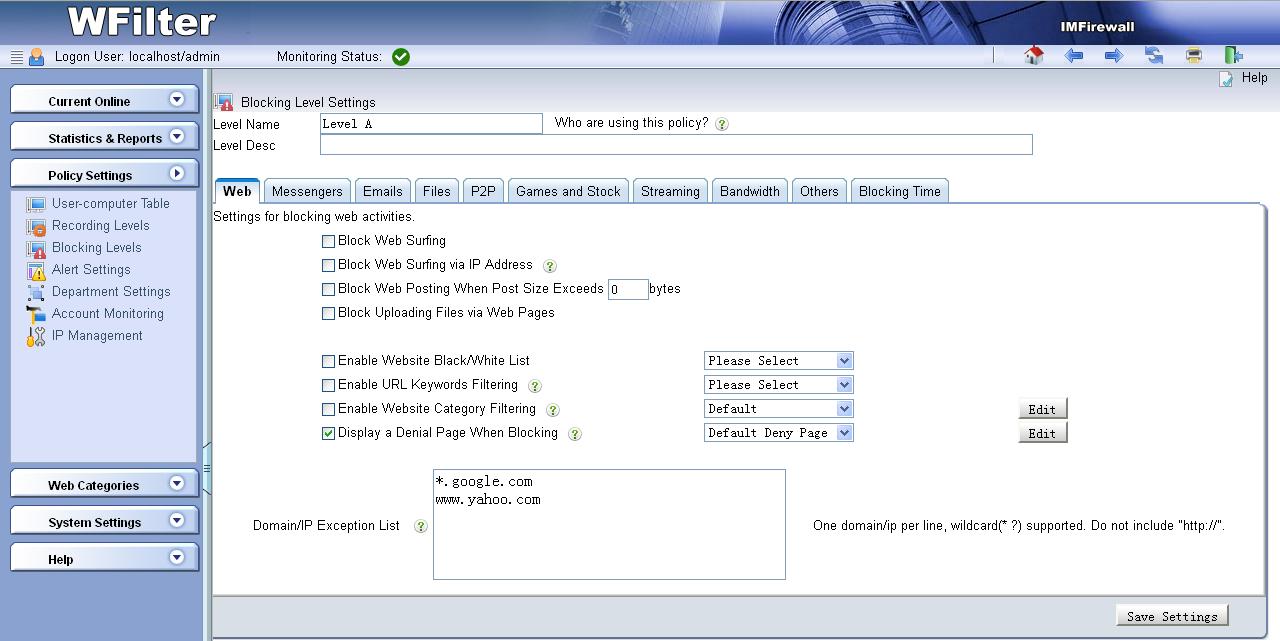Enable the Block Web Surfing checkbox
1280x641 pixels.
point(328,241)
